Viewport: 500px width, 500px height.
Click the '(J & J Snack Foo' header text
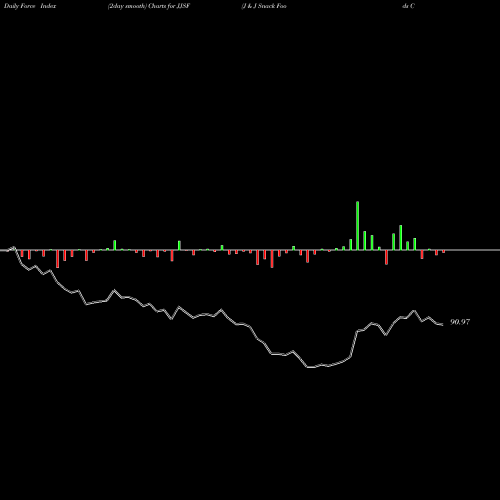(264, 6)
